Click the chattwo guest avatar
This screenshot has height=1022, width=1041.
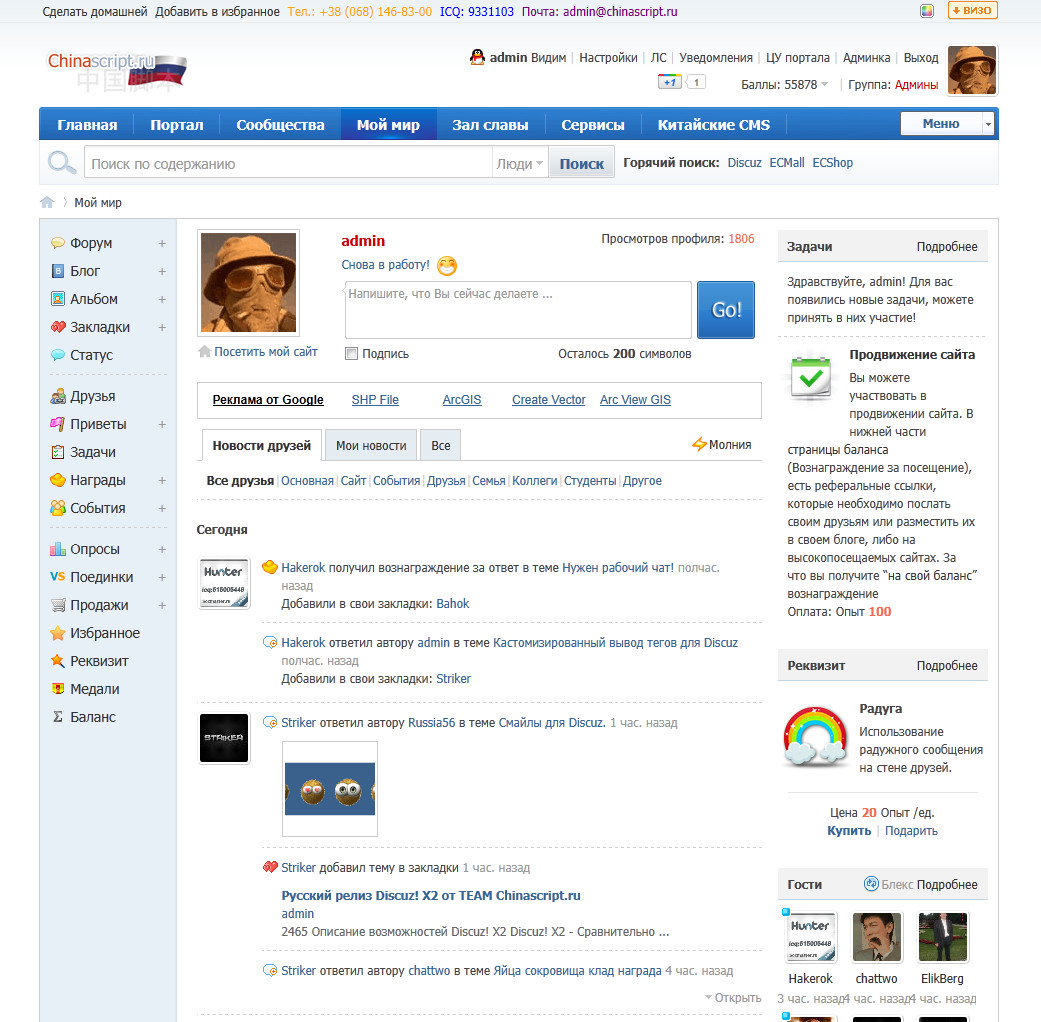(x=877, y=937)
